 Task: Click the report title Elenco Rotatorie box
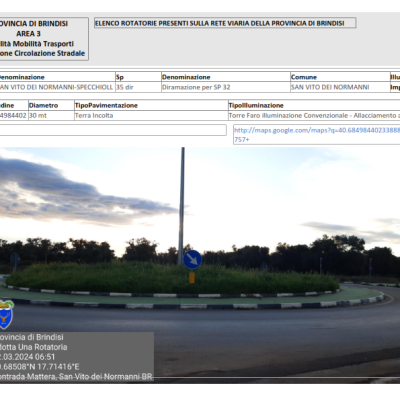point(225,23)
